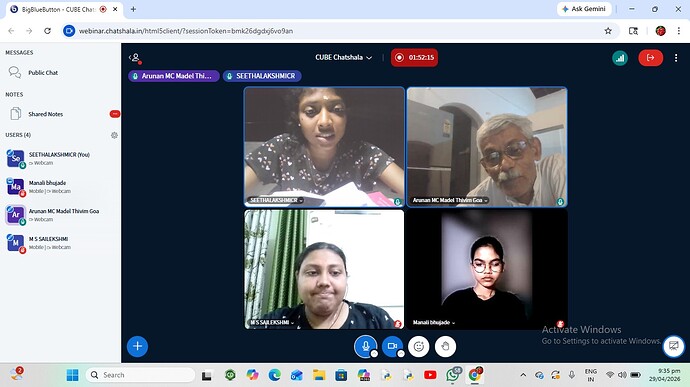Show hidden system tray icons
The height and width of the screenshot is (387, 690).
click(x=523, y=375)
